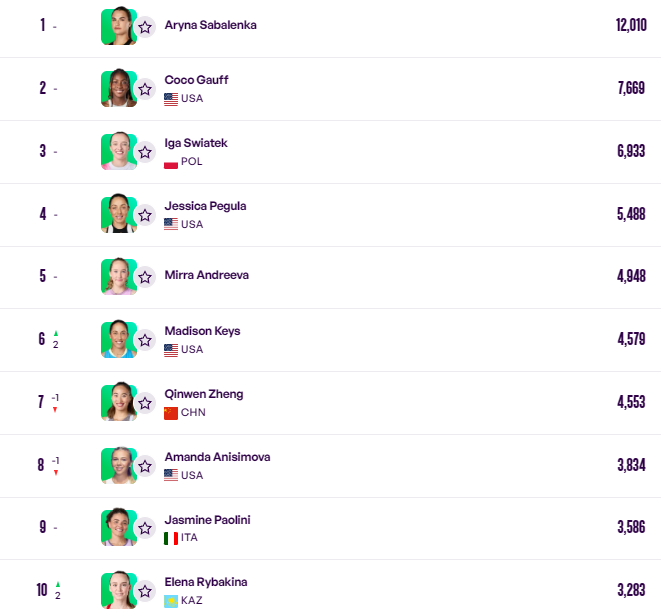Screen dimensions: 661x612
Task: Favorite Madison Keys using the star icon
Action: tap(145, 340)
